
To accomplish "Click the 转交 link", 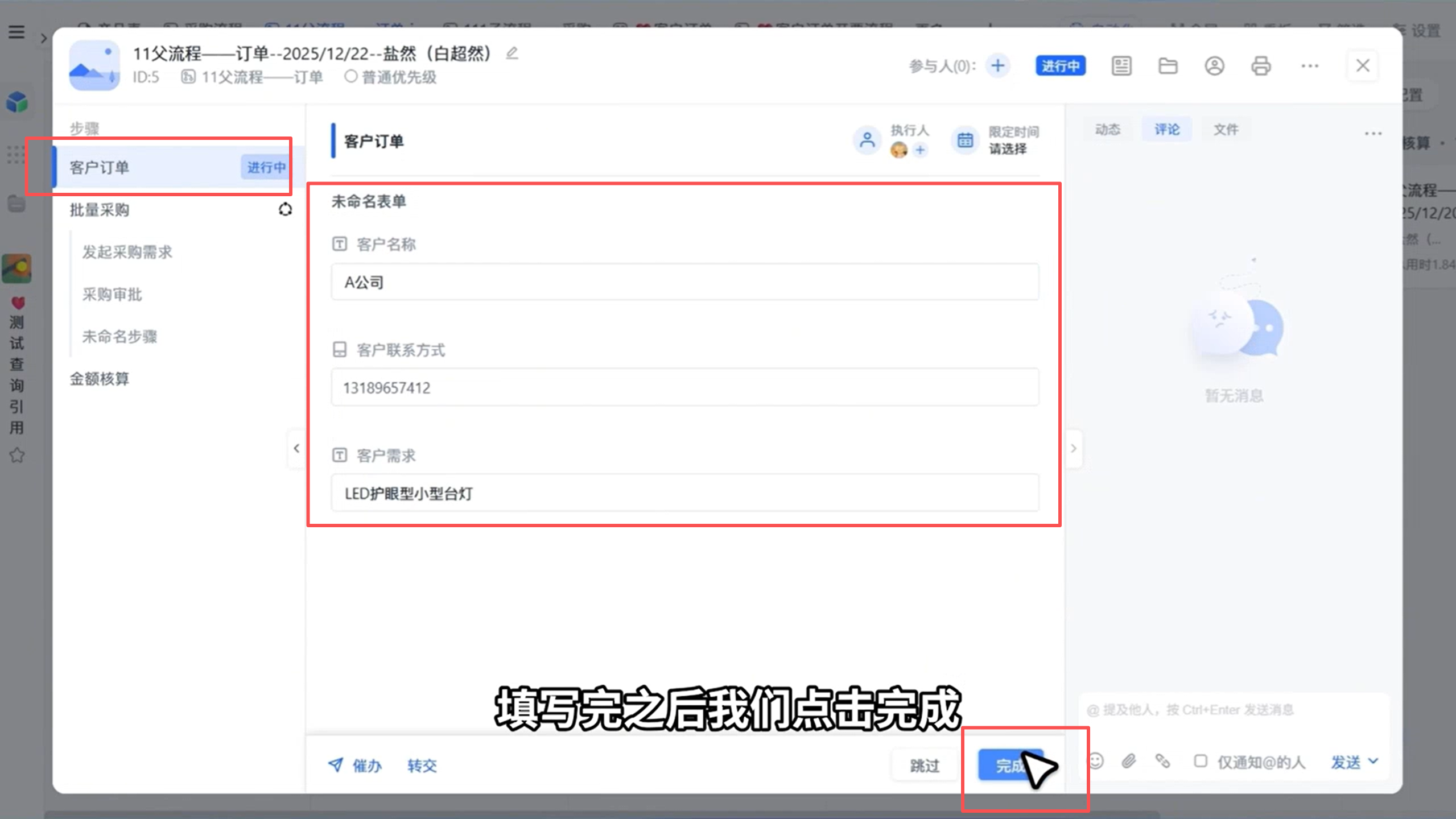I will coord(422,765).
